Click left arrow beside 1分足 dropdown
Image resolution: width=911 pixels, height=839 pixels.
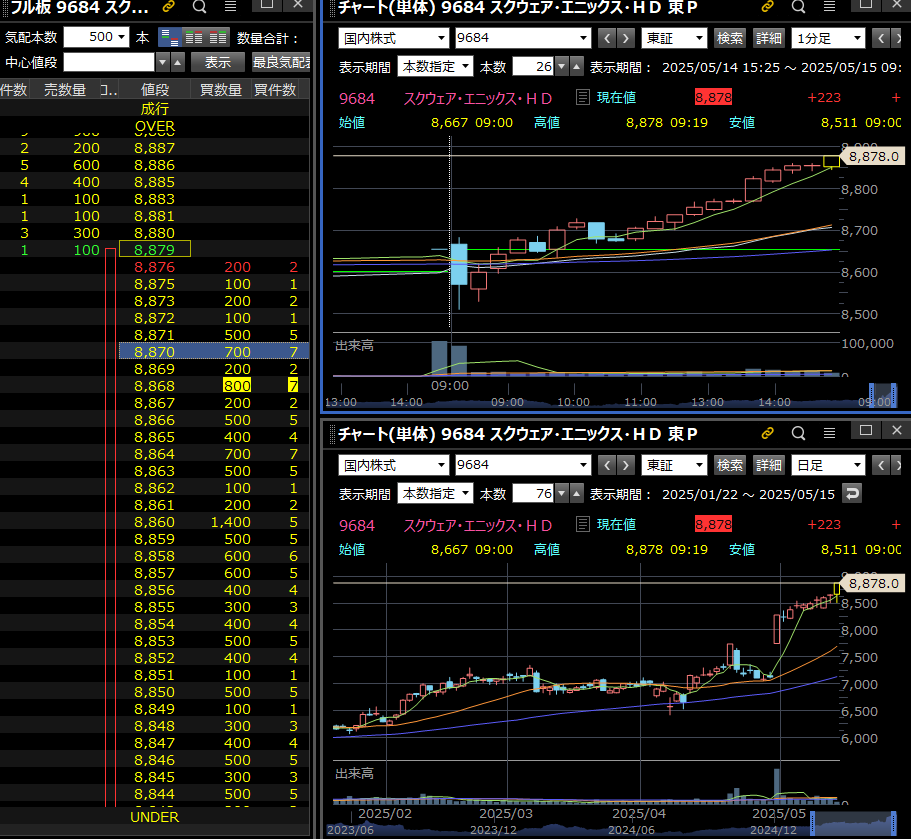(881, 38)
